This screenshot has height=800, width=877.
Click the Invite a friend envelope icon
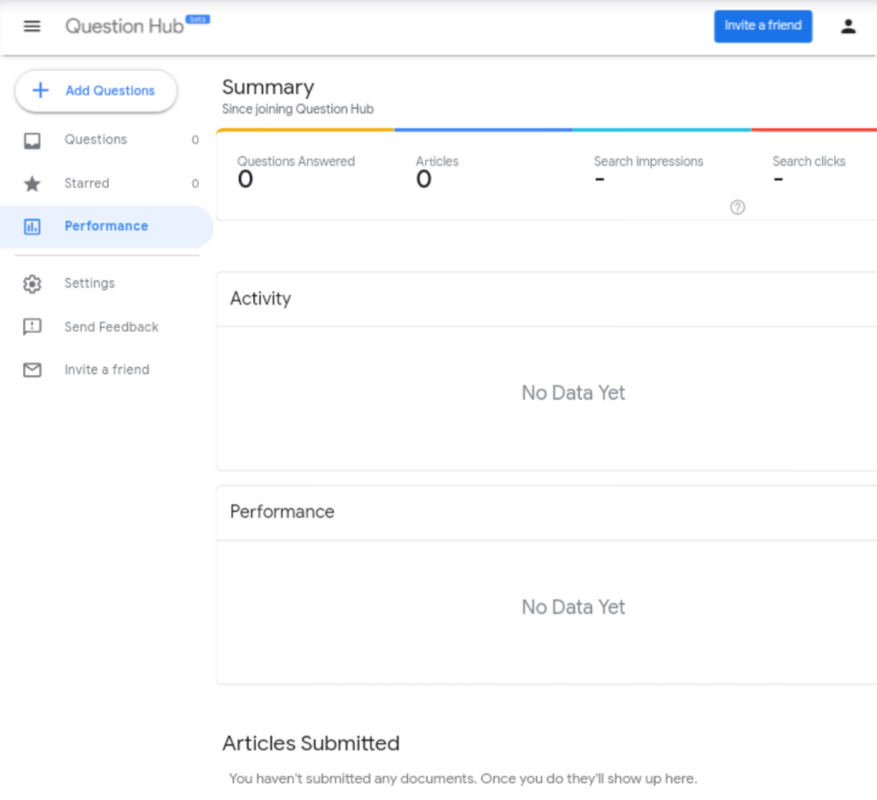[x=32, y=370]
